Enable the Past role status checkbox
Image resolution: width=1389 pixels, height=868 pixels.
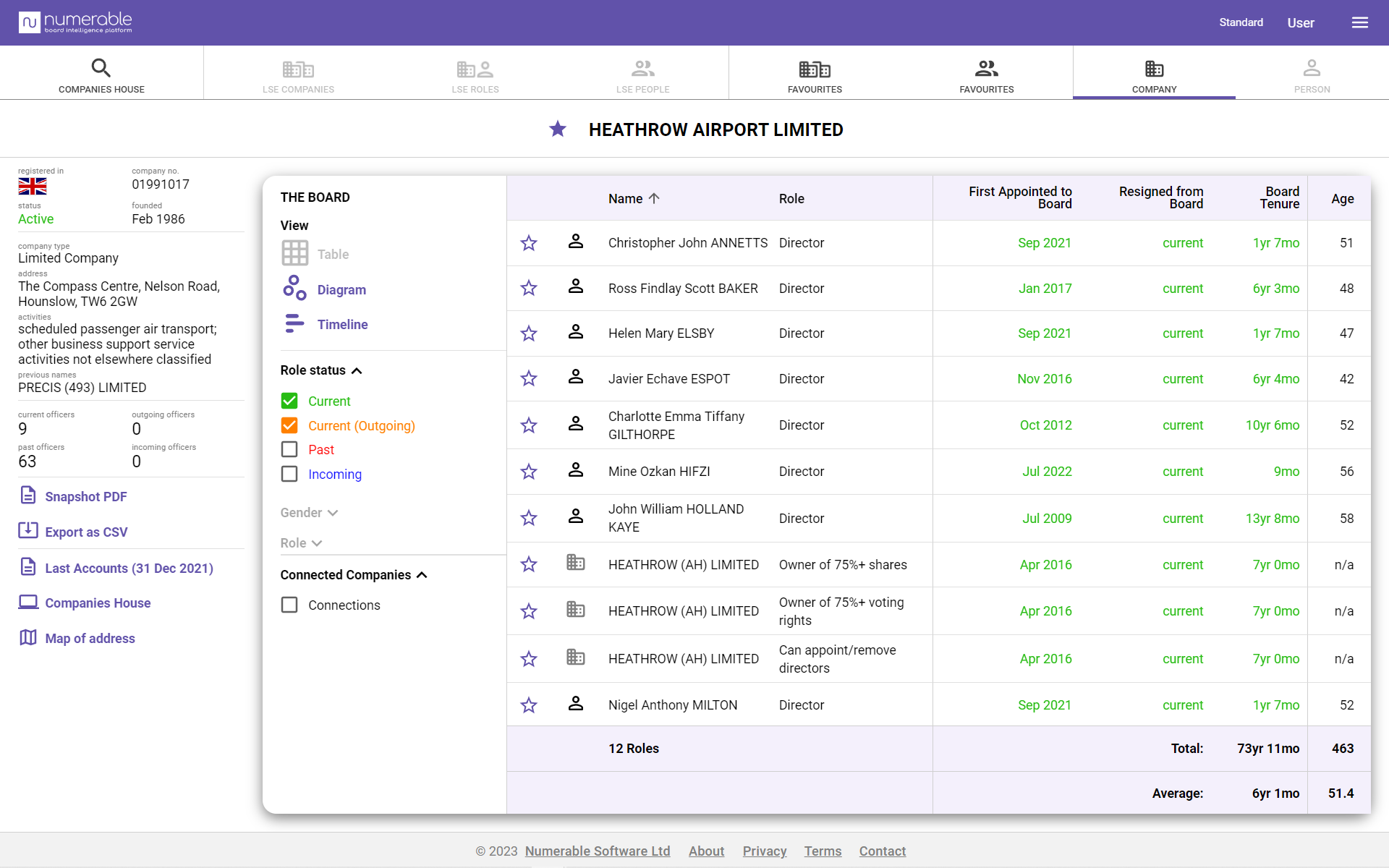289,449
